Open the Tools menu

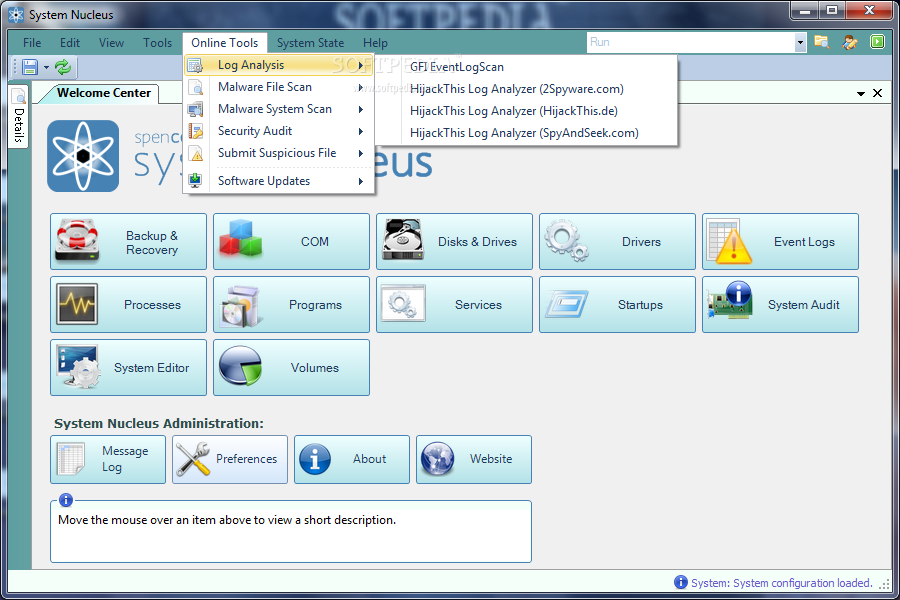tap(157, 42)
